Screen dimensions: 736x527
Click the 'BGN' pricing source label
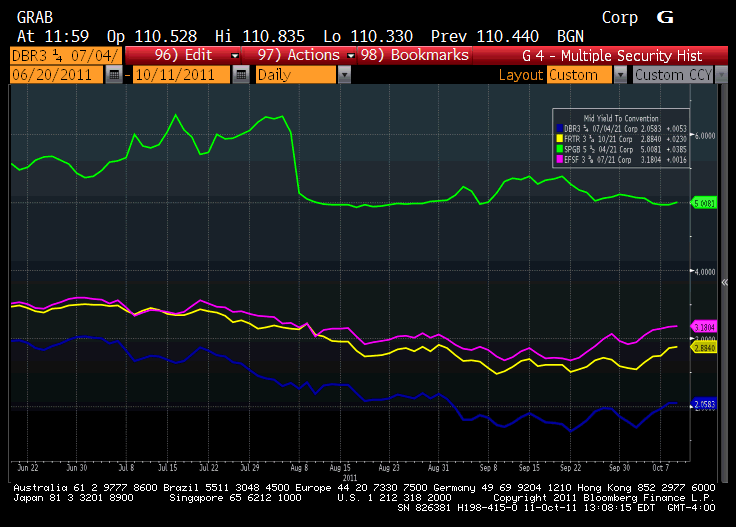[x=570, y=37]
